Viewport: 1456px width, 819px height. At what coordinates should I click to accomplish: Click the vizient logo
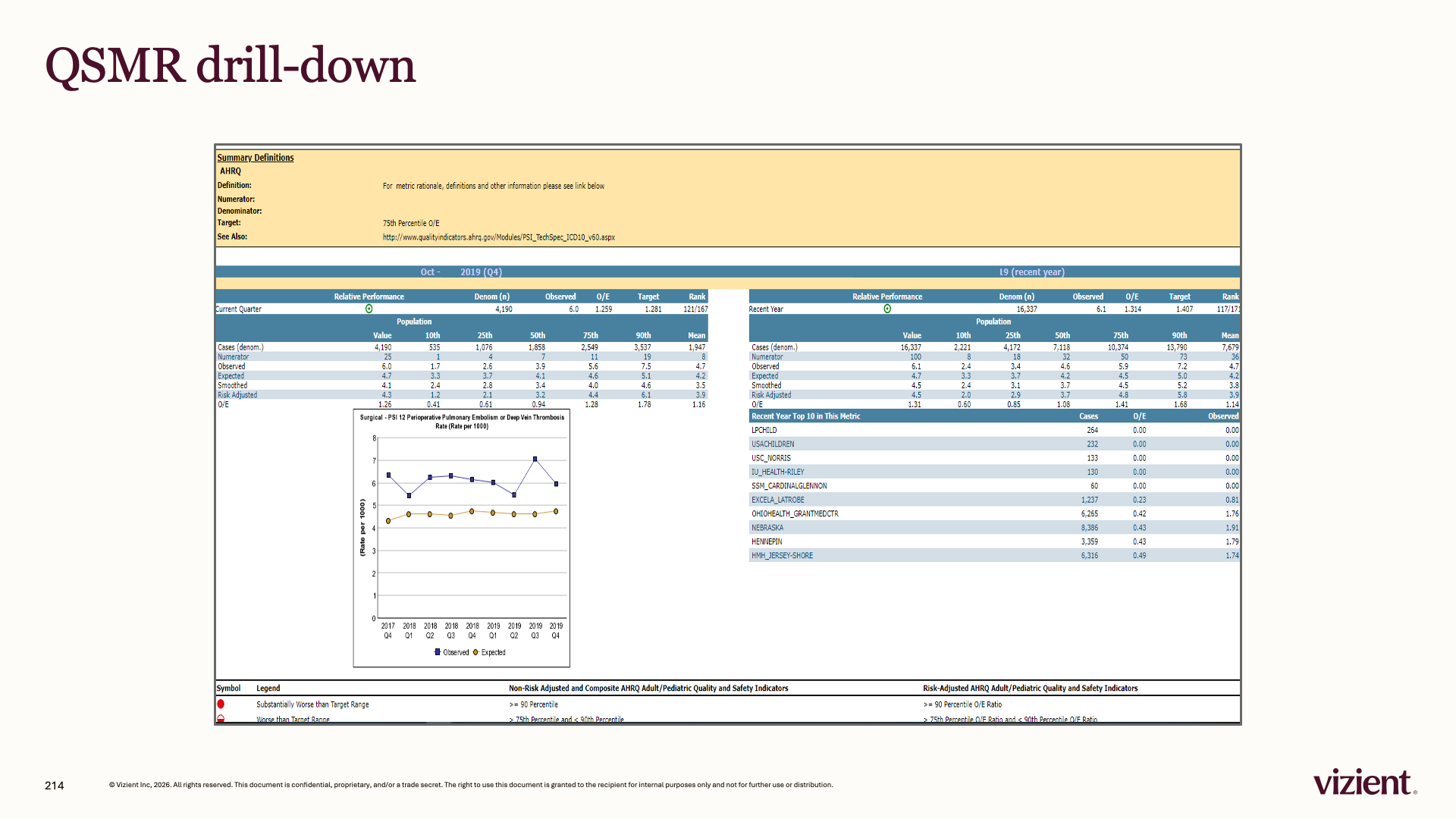coord(1365,782)
